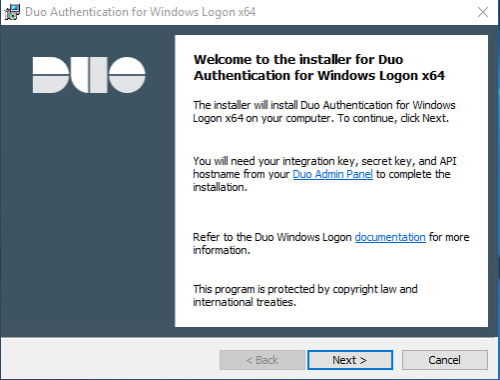Click the Cancel button
Viewport: 500px width, 380px height.
(445, 360)
